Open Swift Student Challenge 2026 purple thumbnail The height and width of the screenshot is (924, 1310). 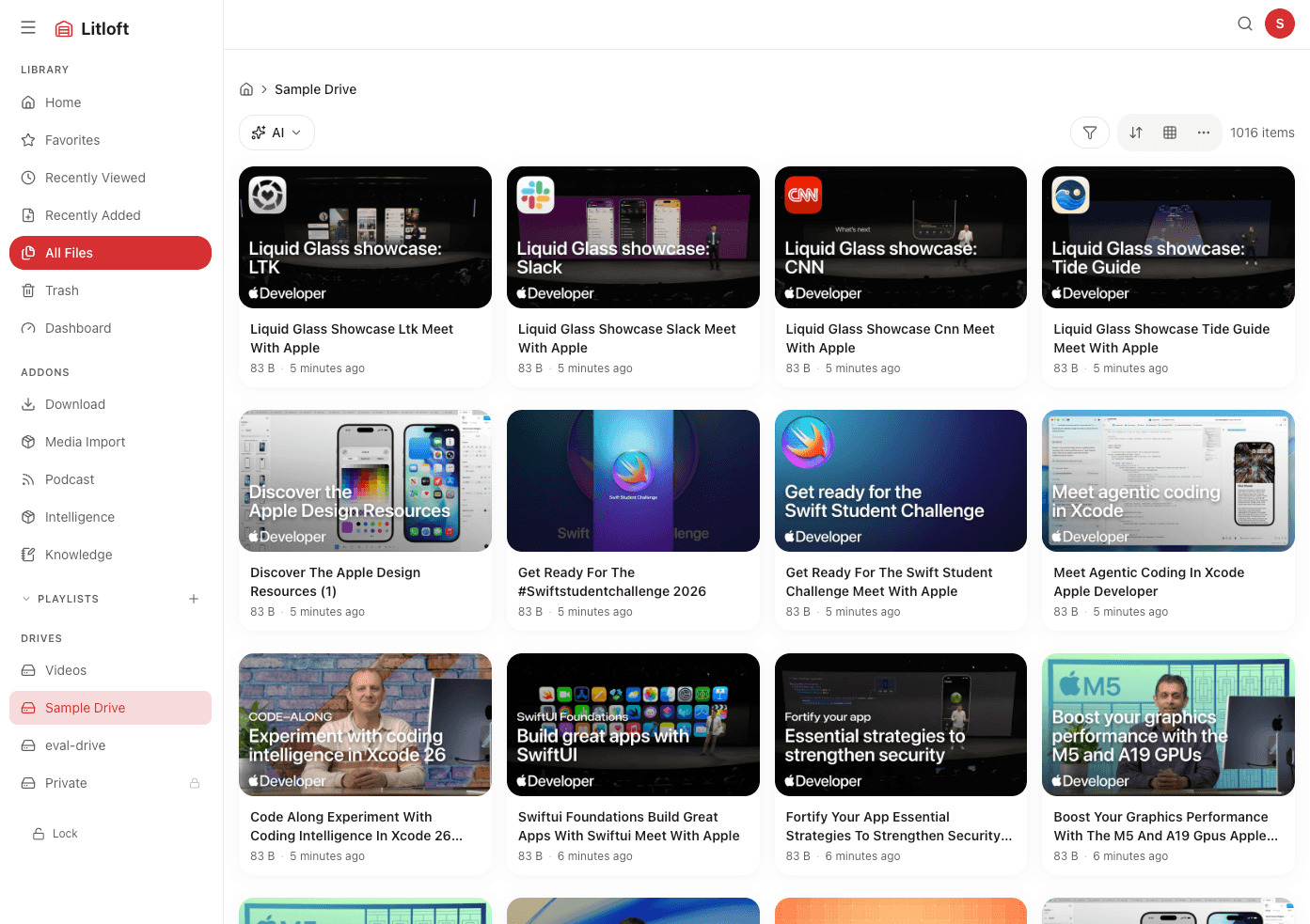pos(633,480)
